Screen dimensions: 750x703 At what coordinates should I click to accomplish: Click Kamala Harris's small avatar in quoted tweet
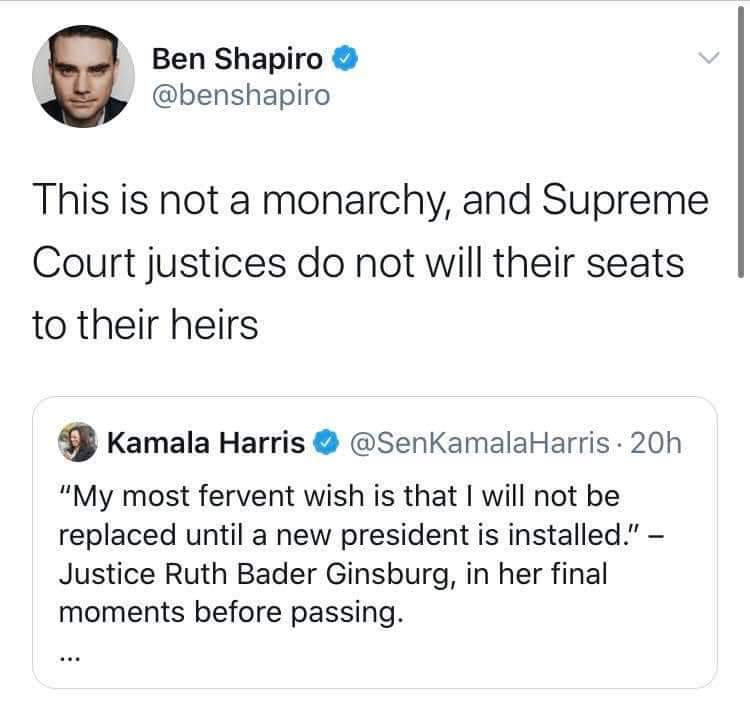pyautogui.click(x=76, y=441)
